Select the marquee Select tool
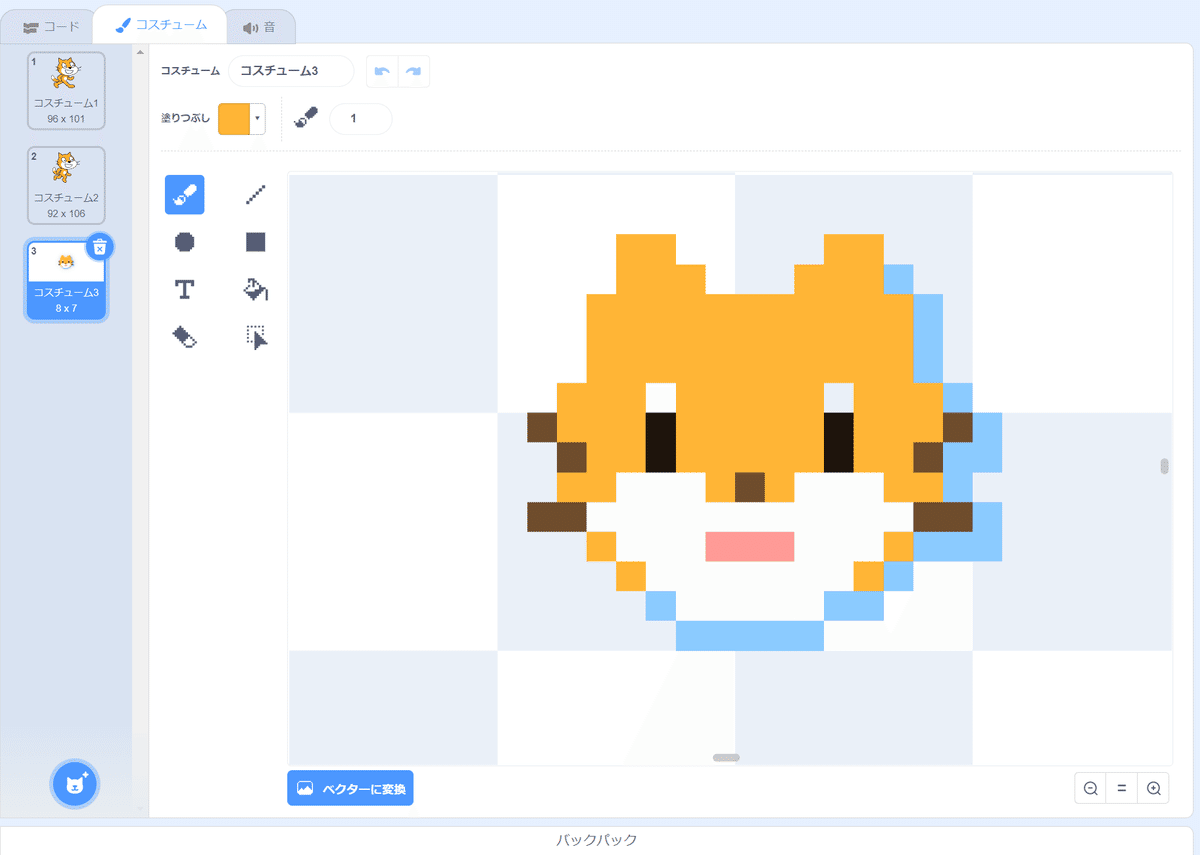Viewport: 1200px width, 855px height. [x=256, y=337]
